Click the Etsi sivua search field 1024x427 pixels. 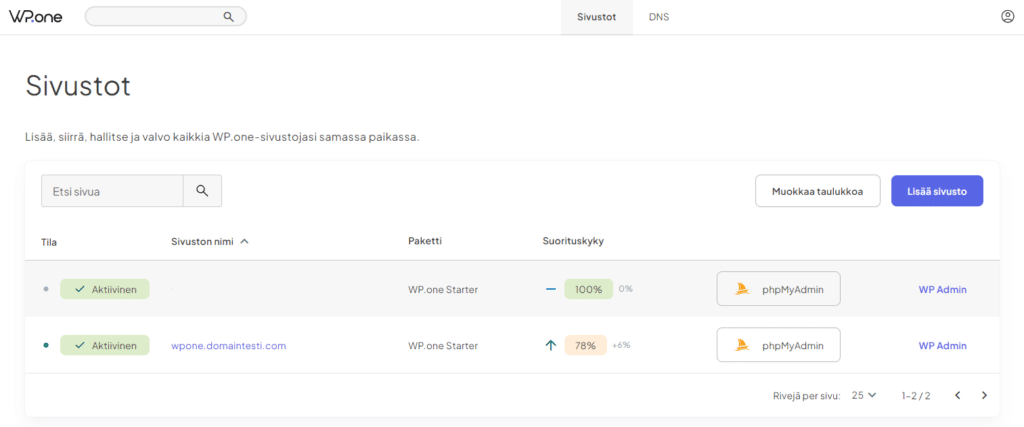112,191
